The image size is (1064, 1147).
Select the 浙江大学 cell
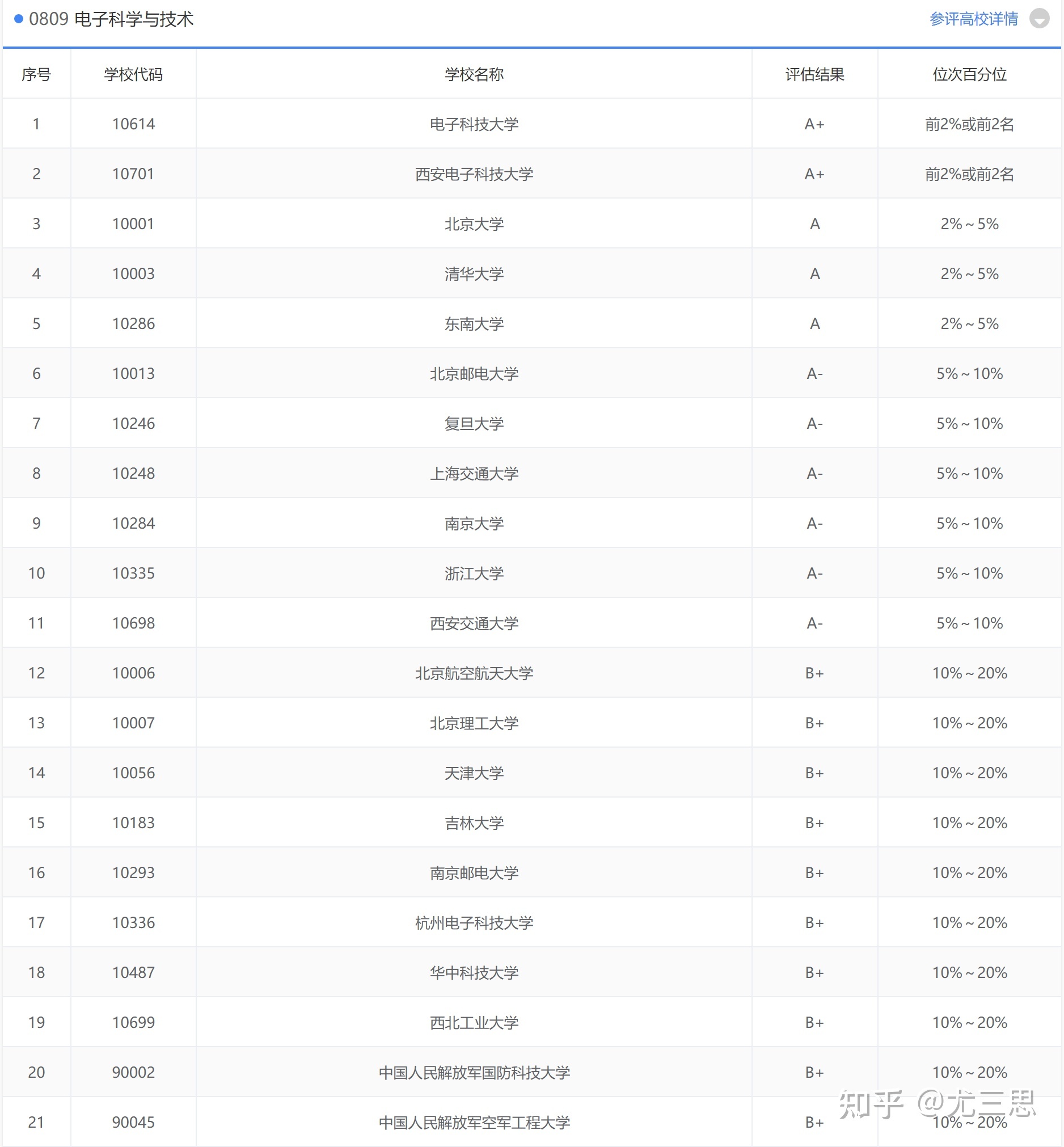pyautogui.click(x=474, y=573)
